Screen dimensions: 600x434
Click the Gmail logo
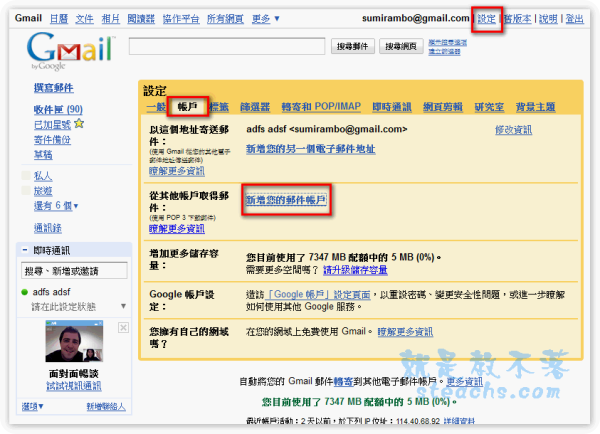(71, 51)
